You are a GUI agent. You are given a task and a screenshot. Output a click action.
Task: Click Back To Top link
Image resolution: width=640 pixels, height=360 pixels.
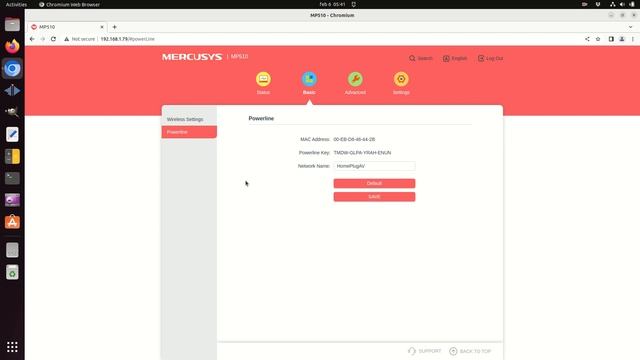(x=470, y=351)
